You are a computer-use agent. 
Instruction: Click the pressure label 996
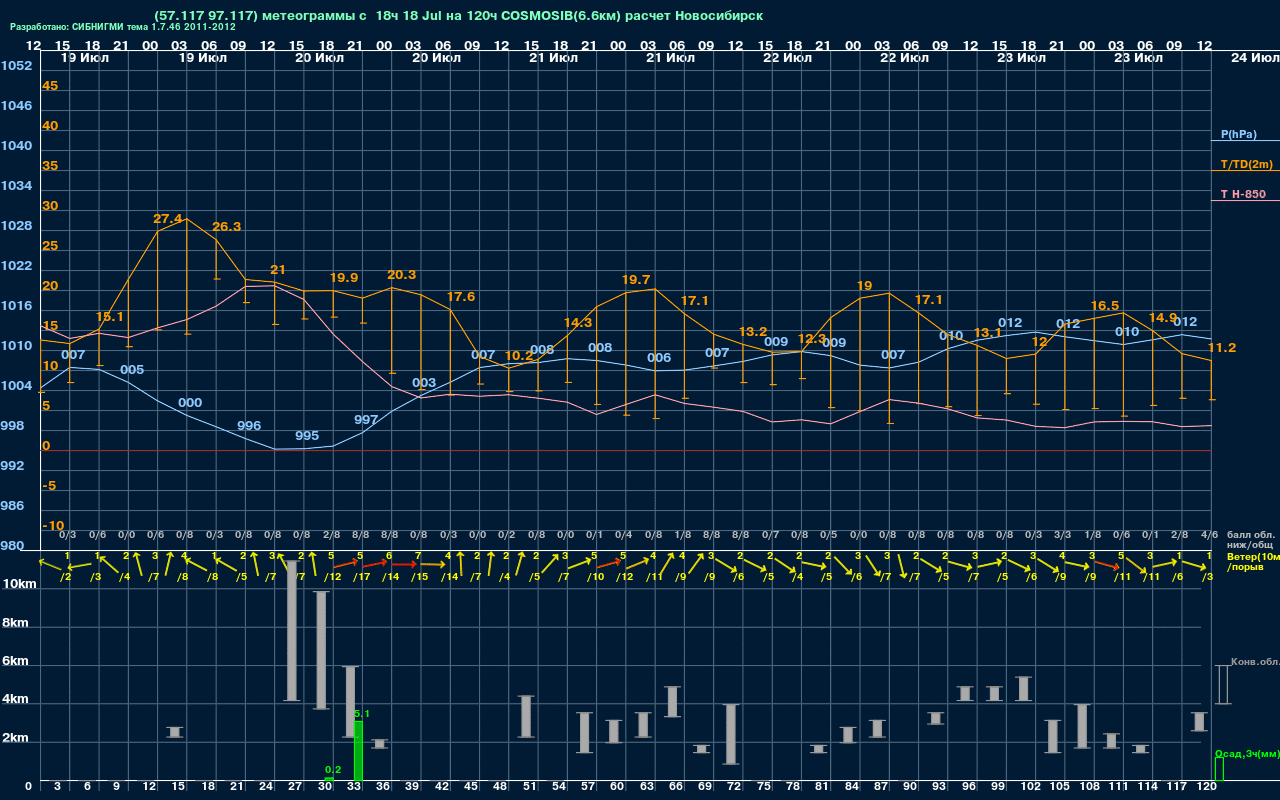click(x=249, y=426)
